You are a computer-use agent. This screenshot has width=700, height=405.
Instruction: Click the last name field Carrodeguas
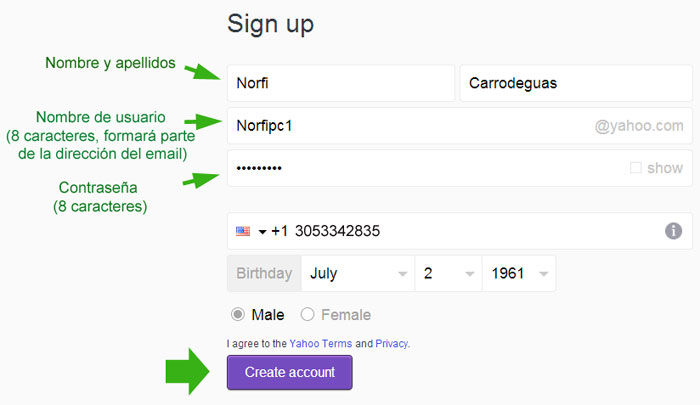coord(575,84)
